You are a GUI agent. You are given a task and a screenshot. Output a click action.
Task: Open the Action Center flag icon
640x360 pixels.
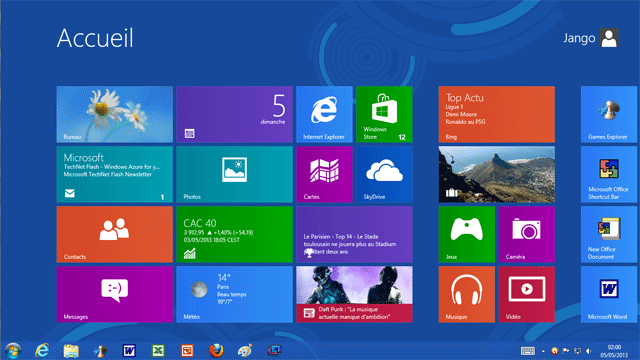tap(566, 351)
